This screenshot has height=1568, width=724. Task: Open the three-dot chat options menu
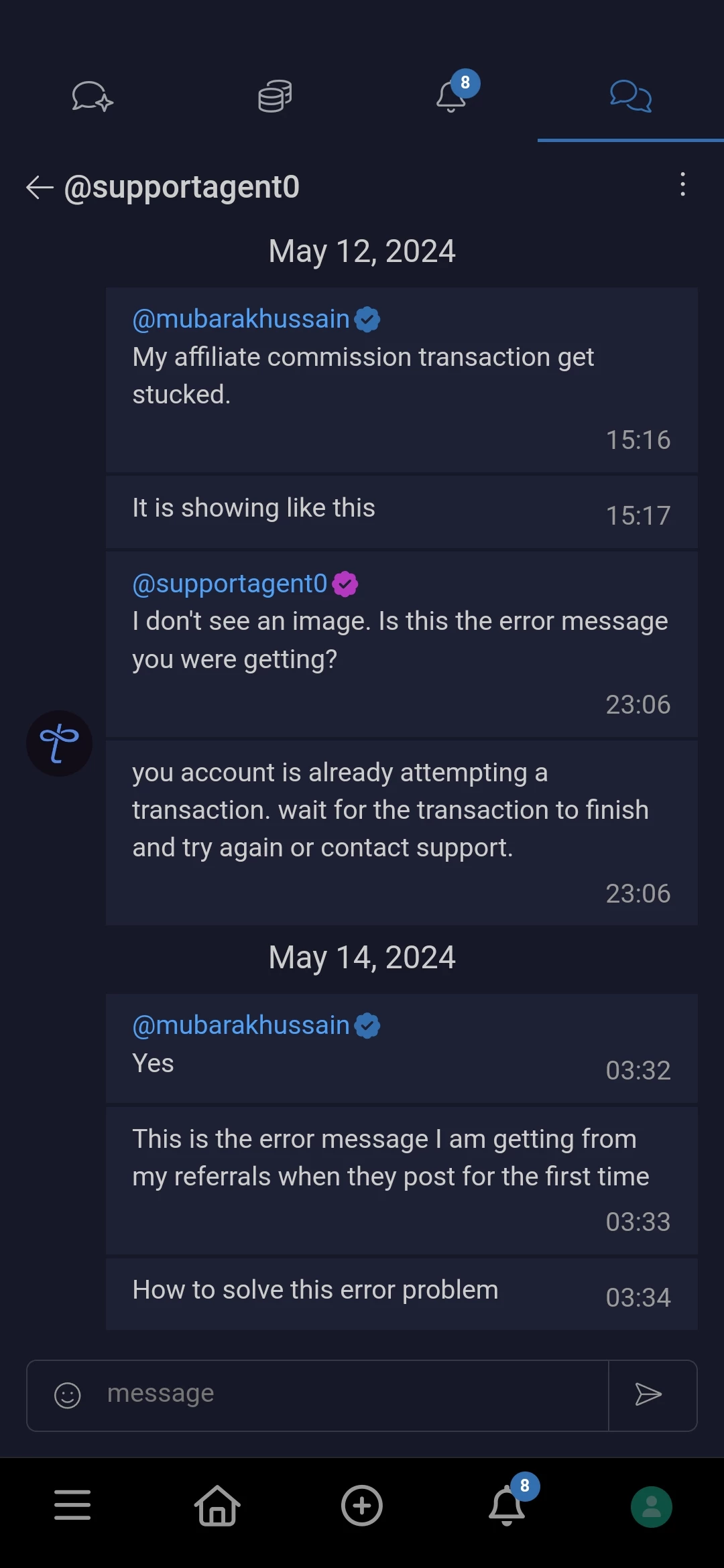coord(682,184)
